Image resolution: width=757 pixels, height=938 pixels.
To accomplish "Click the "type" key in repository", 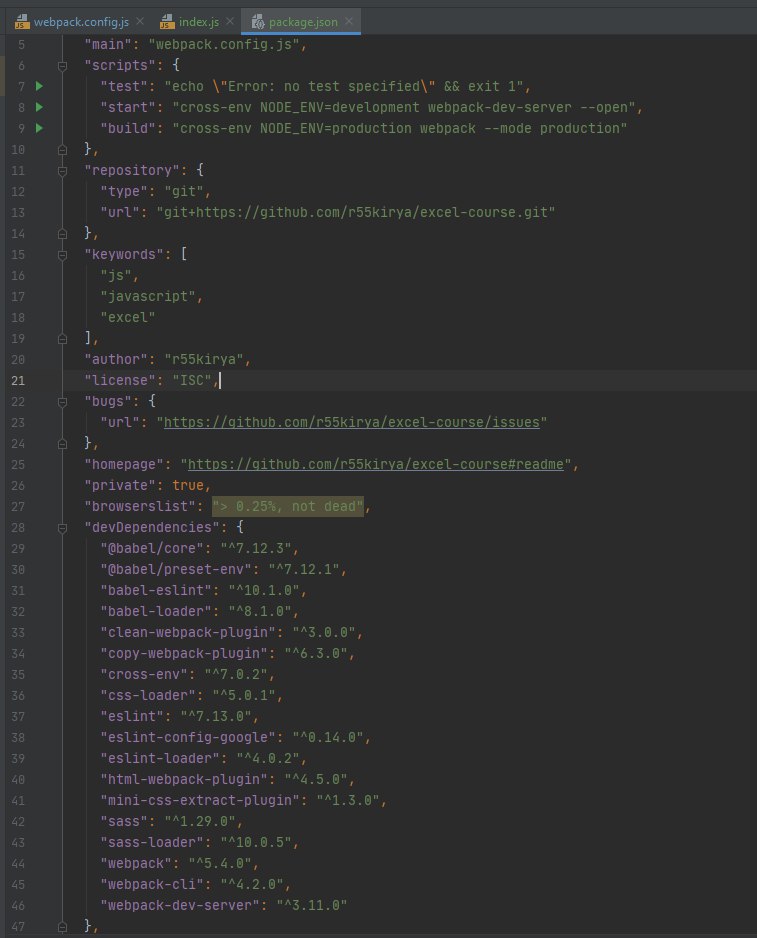I will click(x=124, y=191).
